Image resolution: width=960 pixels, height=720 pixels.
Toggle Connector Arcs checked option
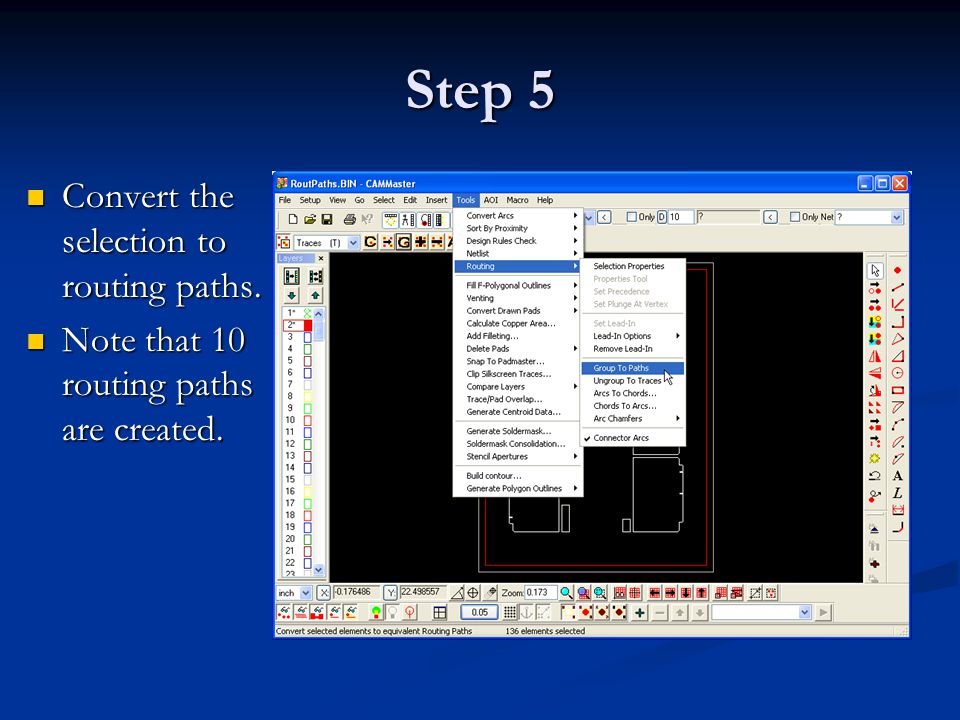point(632,438)
